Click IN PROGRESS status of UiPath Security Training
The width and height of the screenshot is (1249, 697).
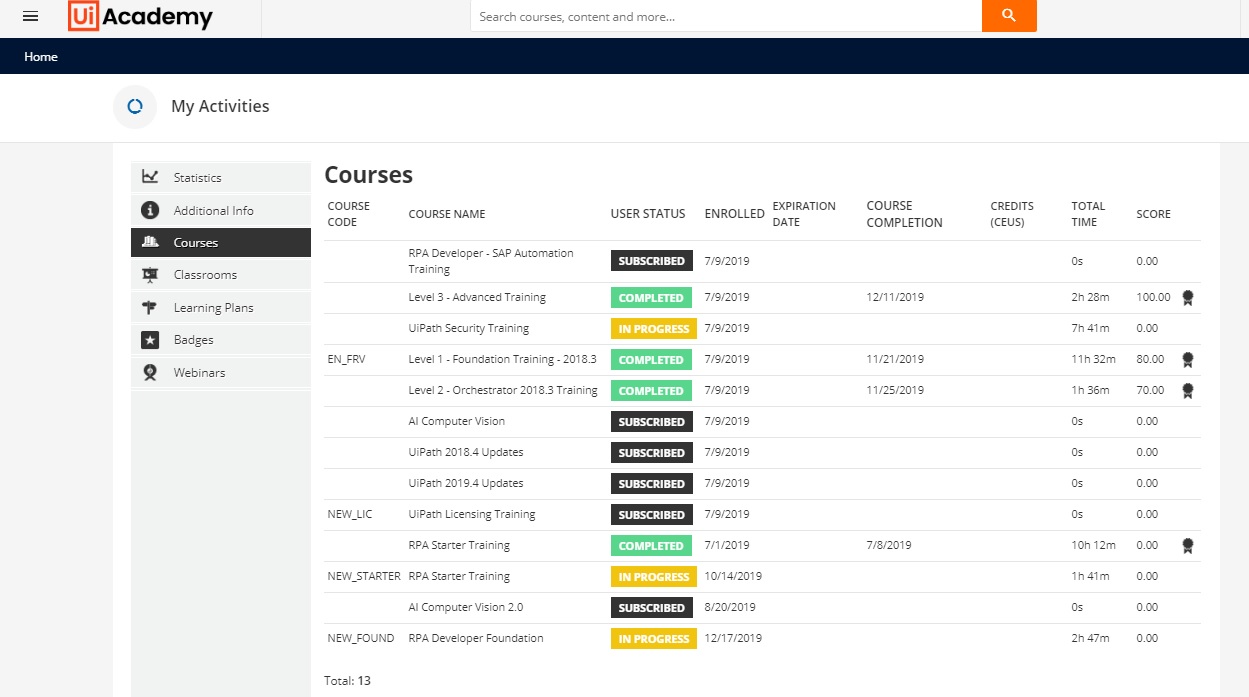pyautogui.click(x=654, y=328)
